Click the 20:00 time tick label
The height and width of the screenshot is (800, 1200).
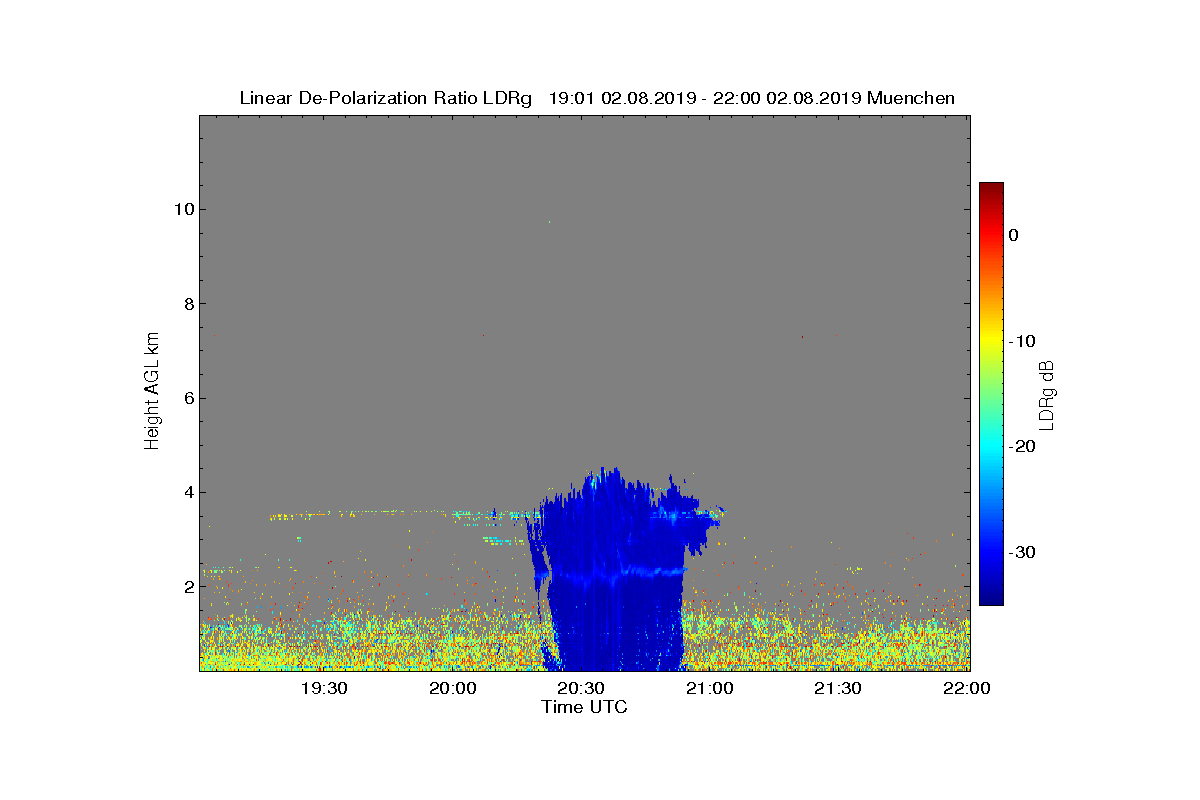click(x=452, y=688)
